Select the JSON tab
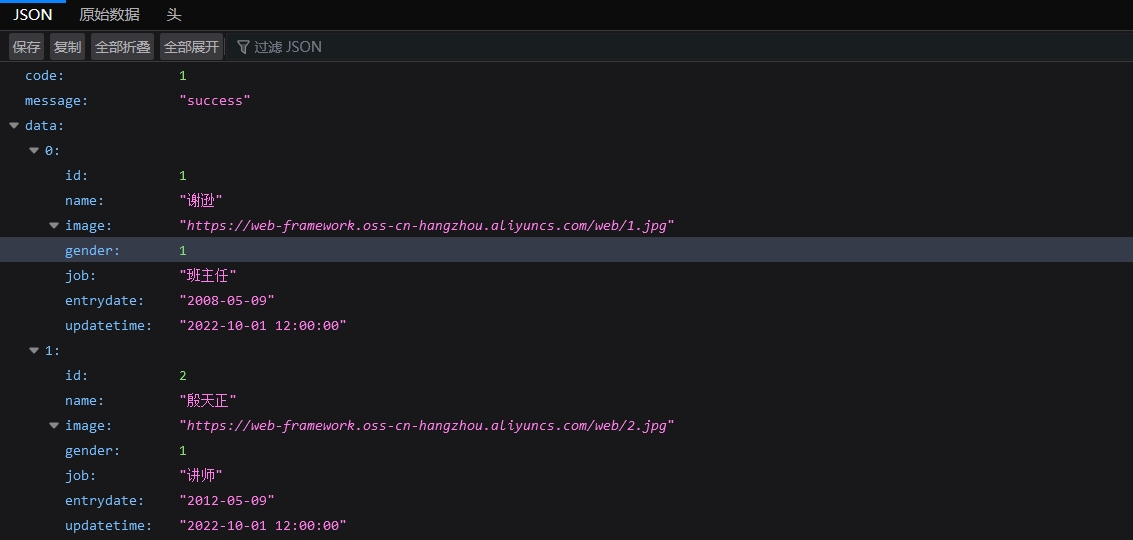 tap(33, 15)
